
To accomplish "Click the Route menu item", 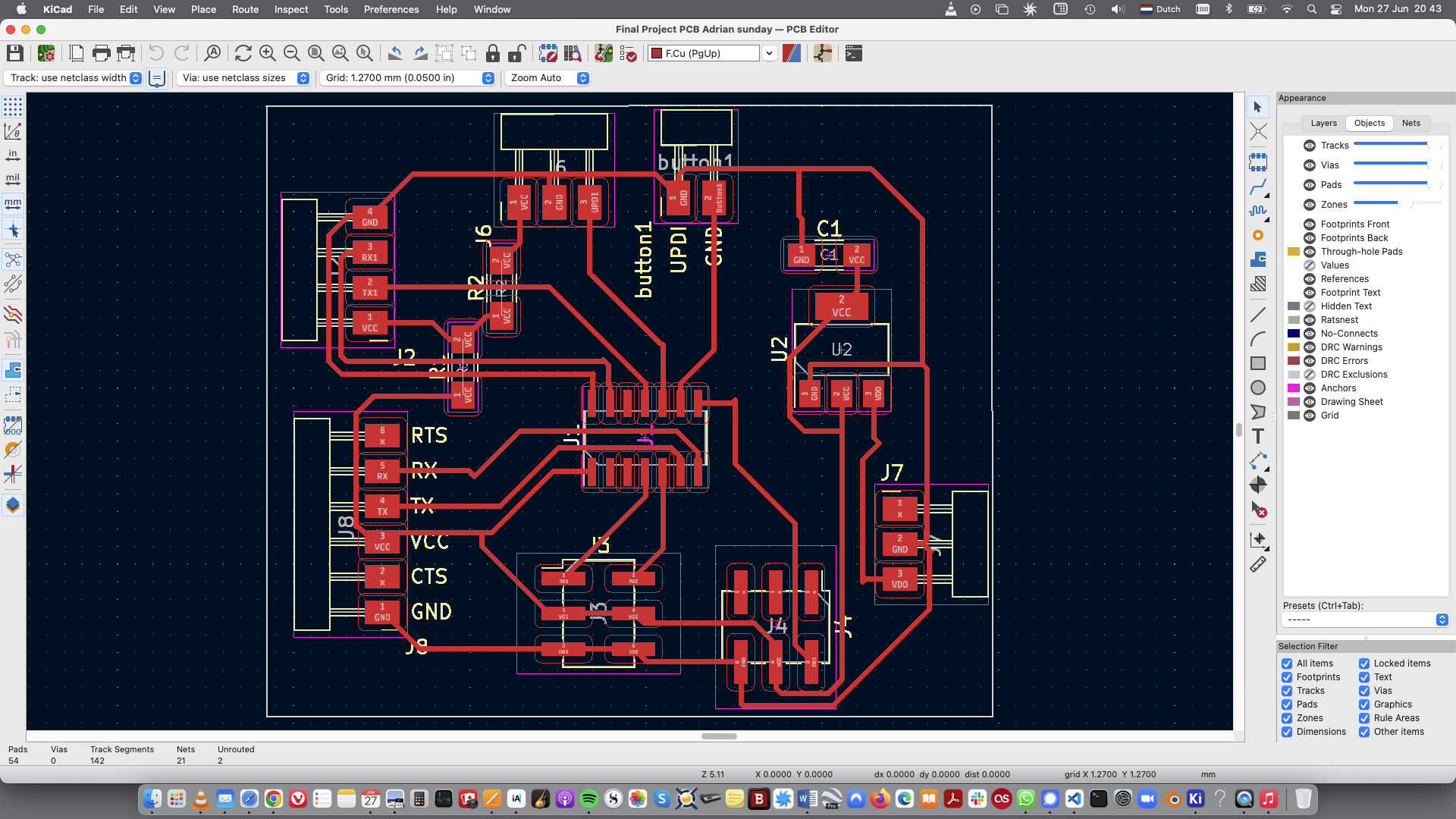I will (x=245, y=9).
